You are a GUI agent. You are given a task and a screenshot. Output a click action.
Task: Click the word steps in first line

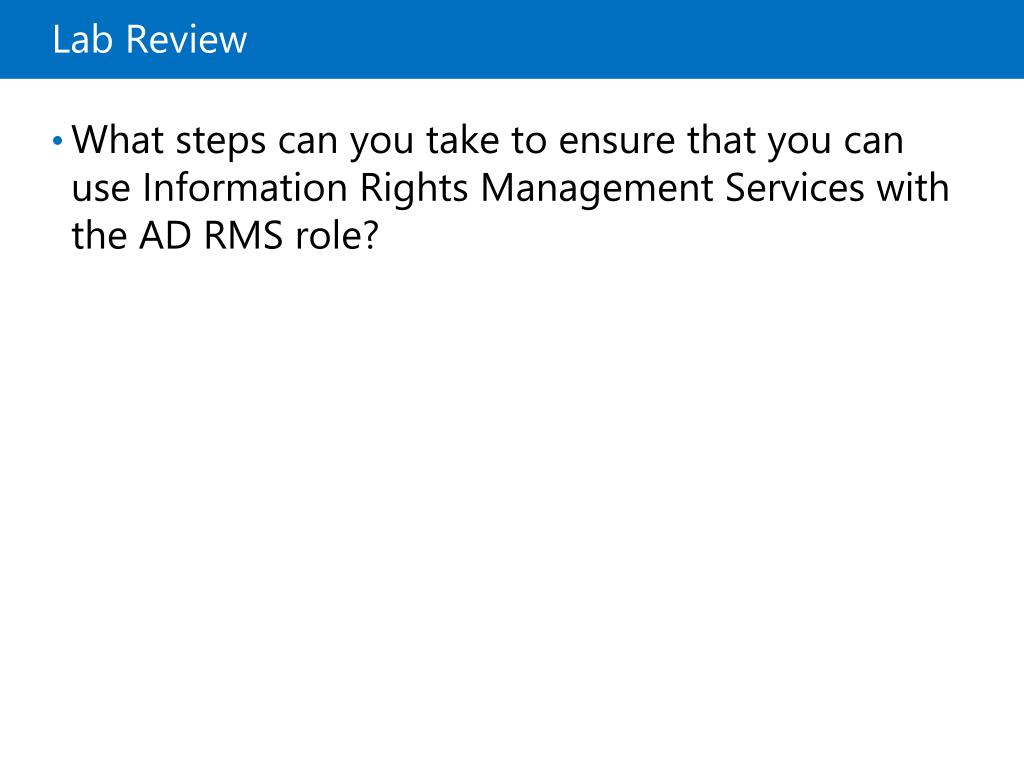click(x=221, y=142)
